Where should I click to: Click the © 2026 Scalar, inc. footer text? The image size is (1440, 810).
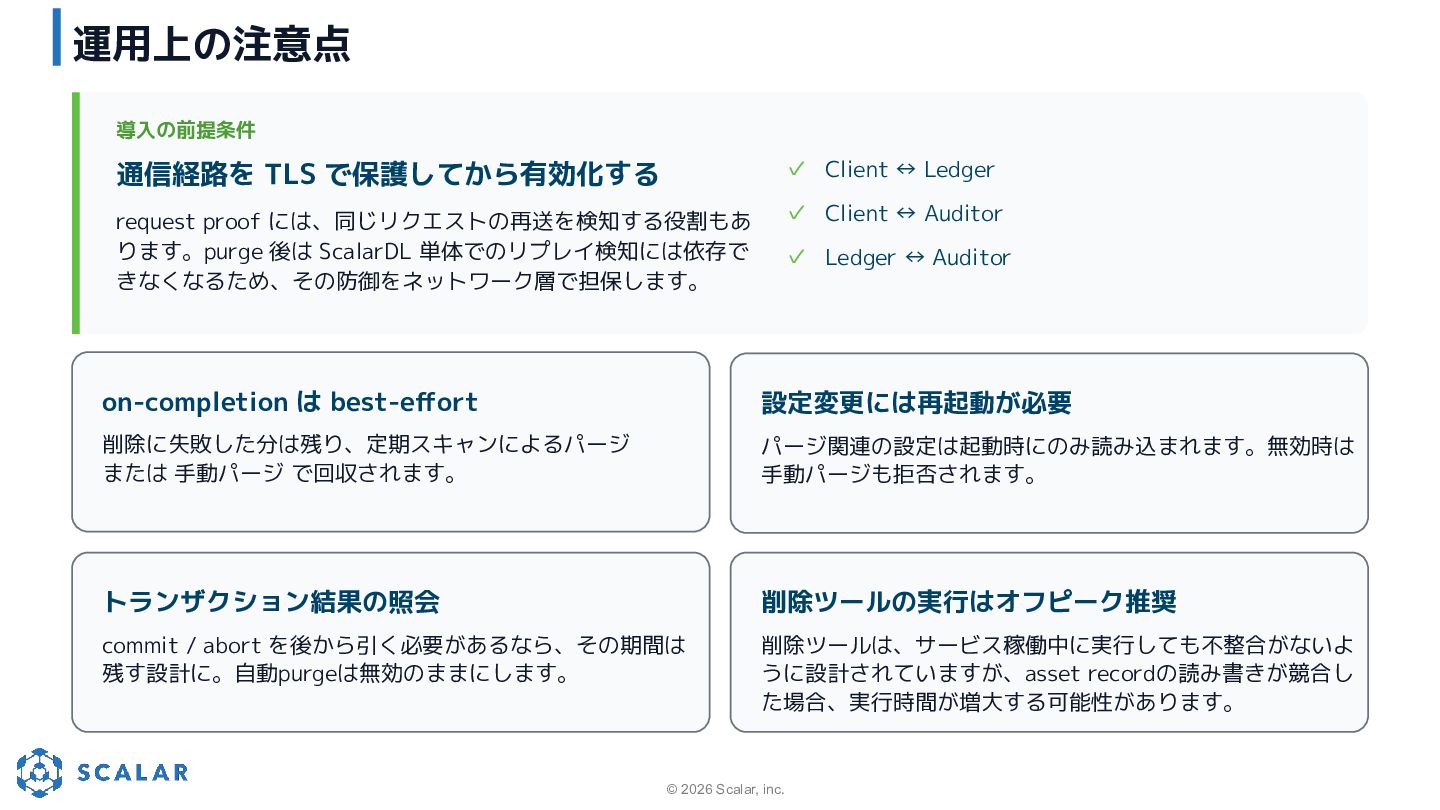726,789
